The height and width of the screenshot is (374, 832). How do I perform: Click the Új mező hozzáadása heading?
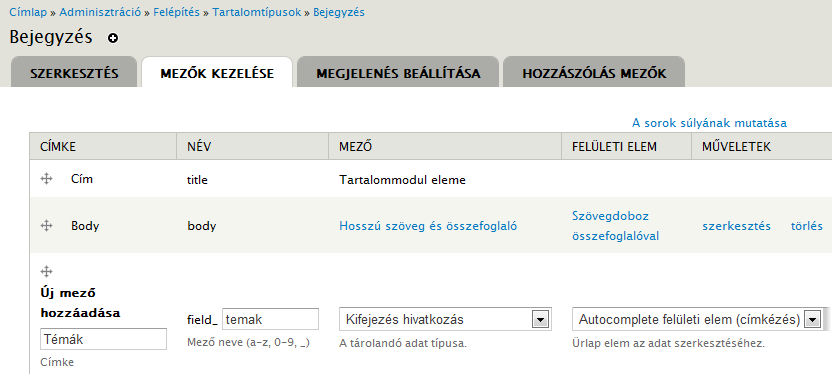(80, 303)
